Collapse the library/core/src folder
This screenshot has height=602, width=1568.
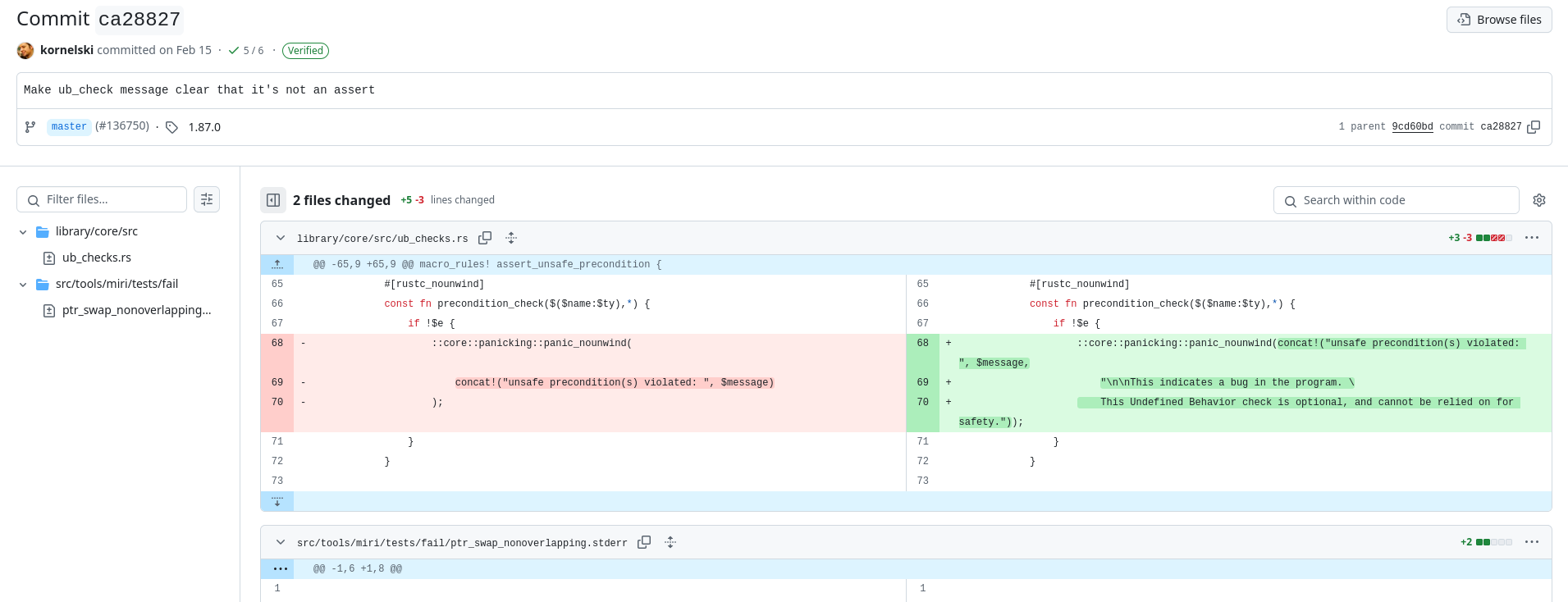click(x=23, y=232)
